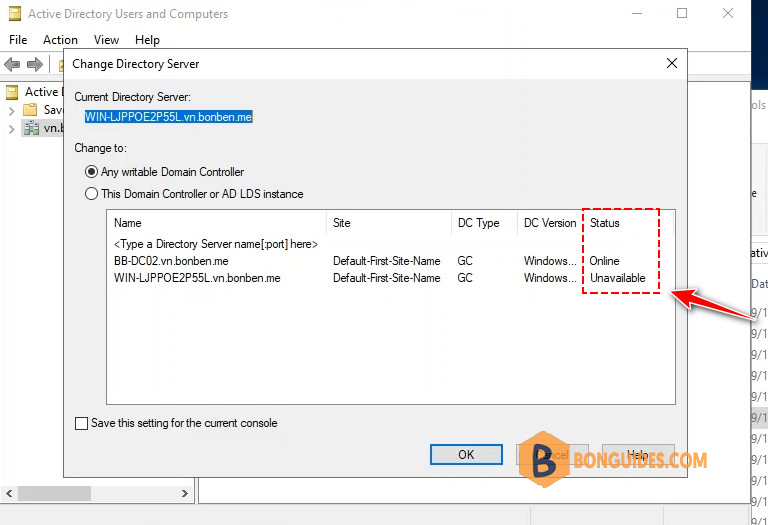This screenshot has width=768, height=525.
Task: Close the Change Directory Server dialog
Action: 672,63
